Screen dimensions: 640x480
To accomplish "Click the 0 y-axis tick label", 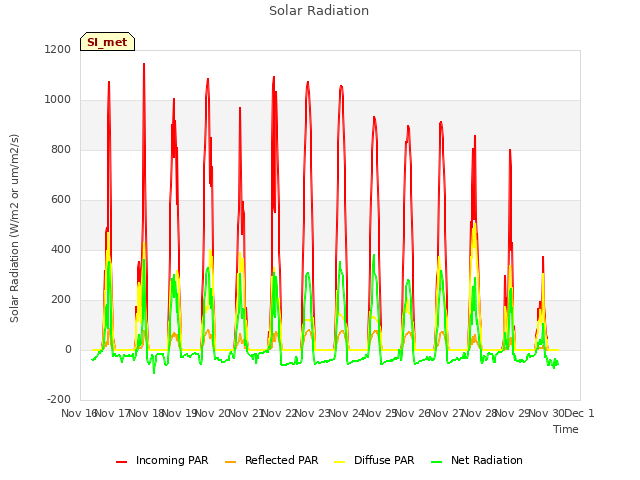I will click(x=68, y=349).
